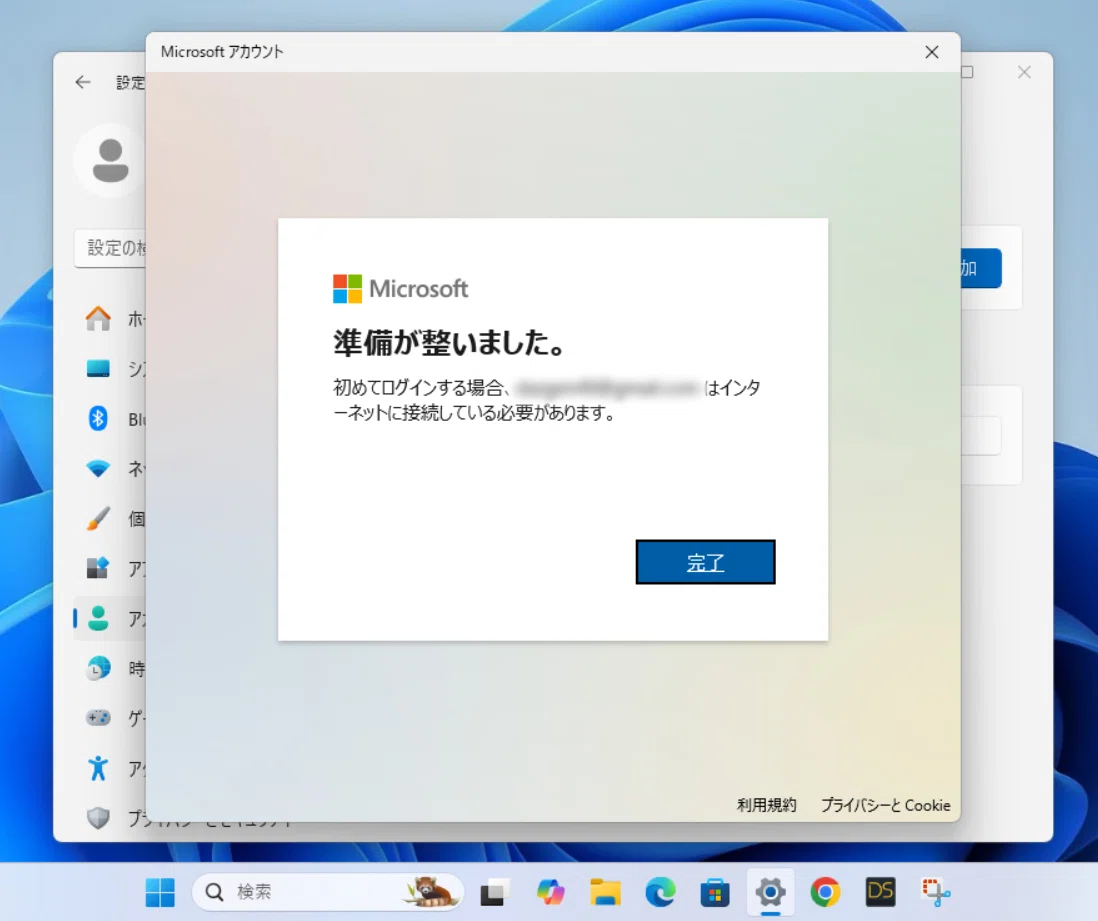The width and height of the screenshot is (1098, 921).
Task: Click the Settings gear taskbar icon
Action: 770,892
